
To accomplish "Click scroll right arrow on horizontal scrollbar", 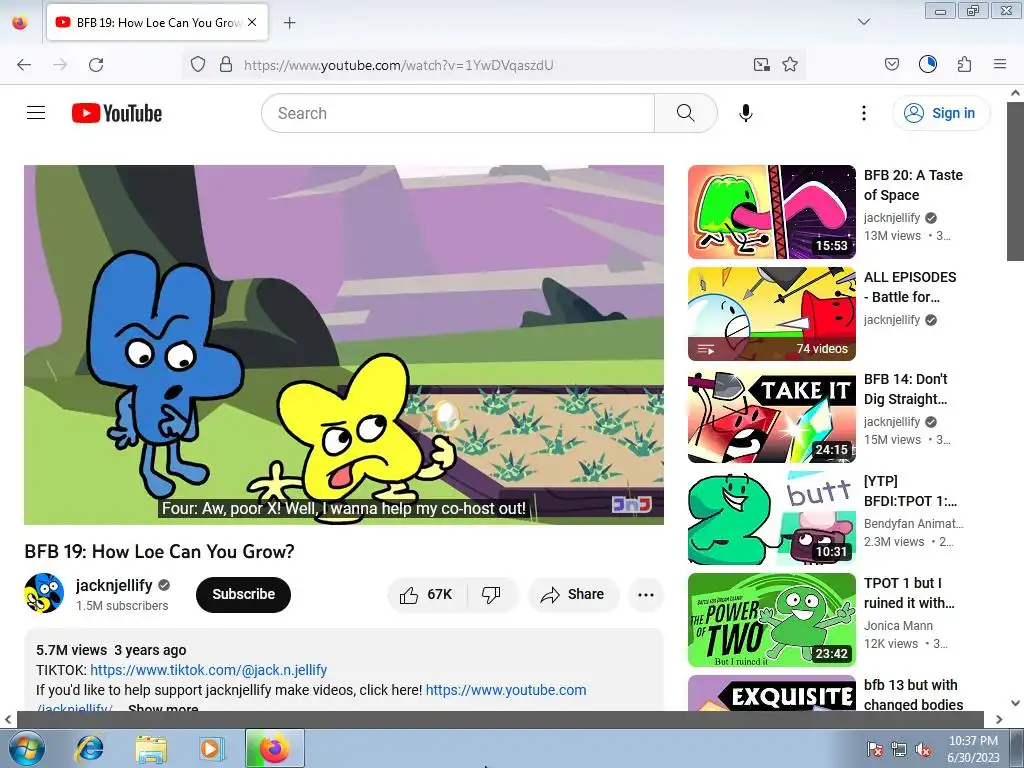I will coord(999,719).
